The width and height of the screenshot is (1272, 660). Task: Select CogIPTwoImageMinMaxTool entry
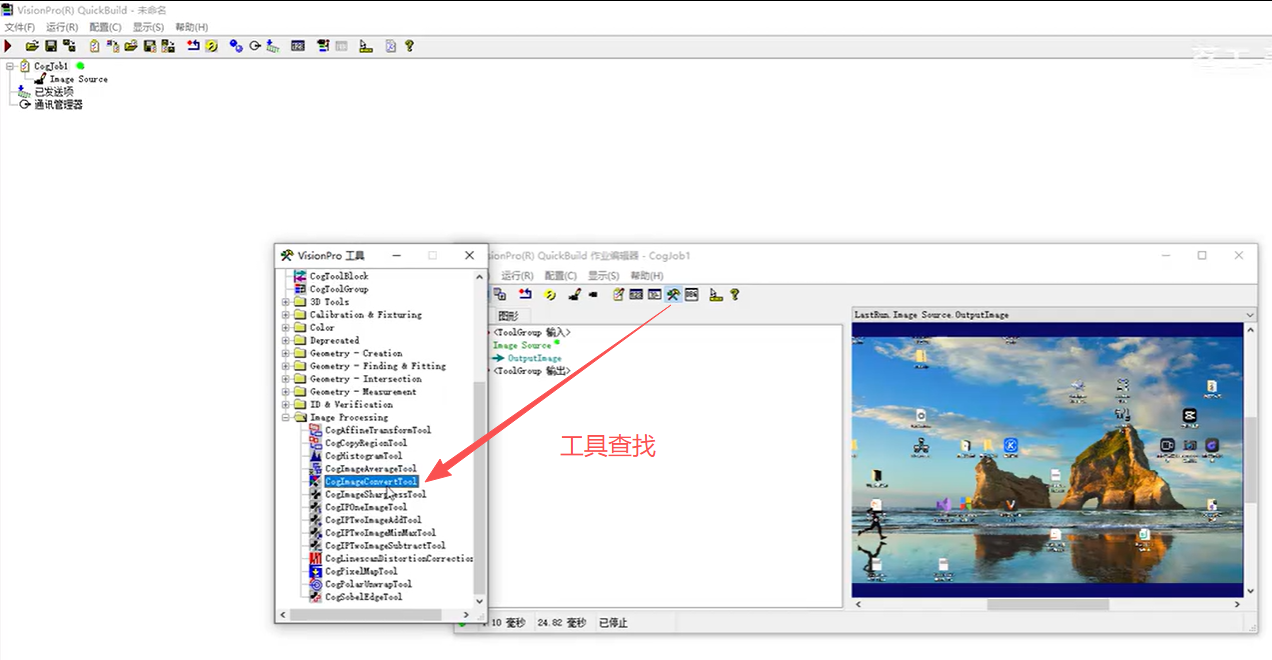pyautogui.click(x=380, y=533)
